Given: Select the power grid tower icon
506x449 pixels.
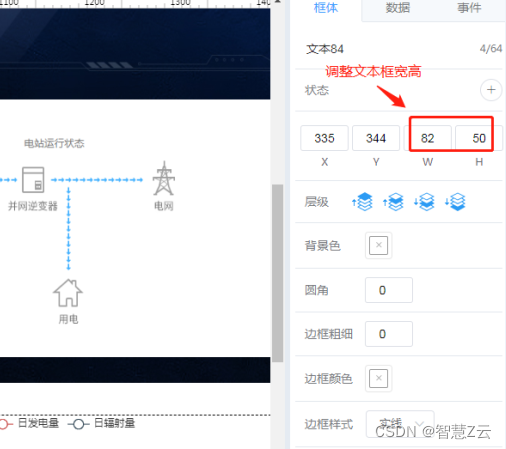Looking at the screenshot, I should pyautogui.click(x=164, y=178).
